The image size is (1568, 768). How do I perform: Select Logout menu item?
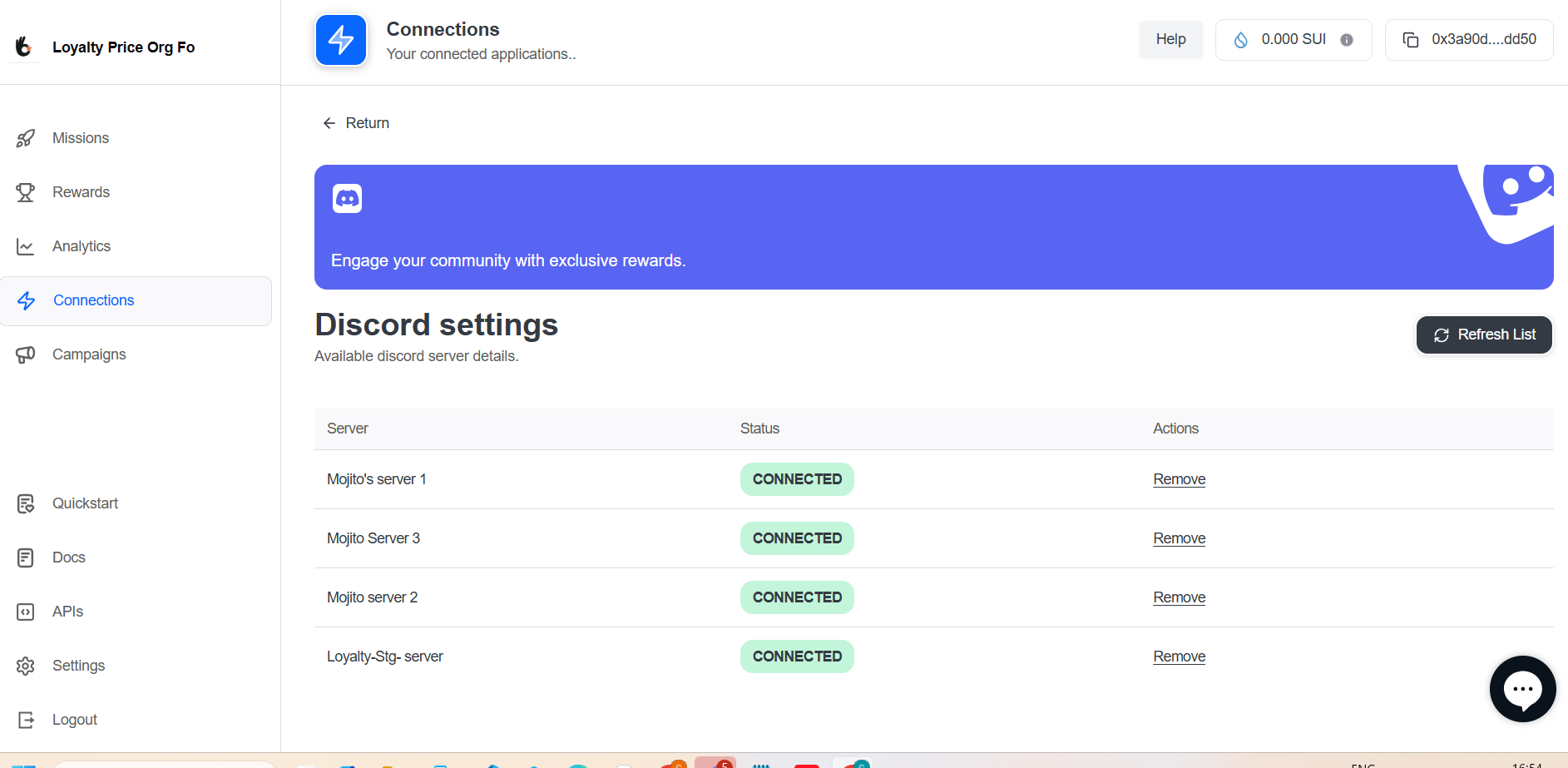click(x=75, y=720)
